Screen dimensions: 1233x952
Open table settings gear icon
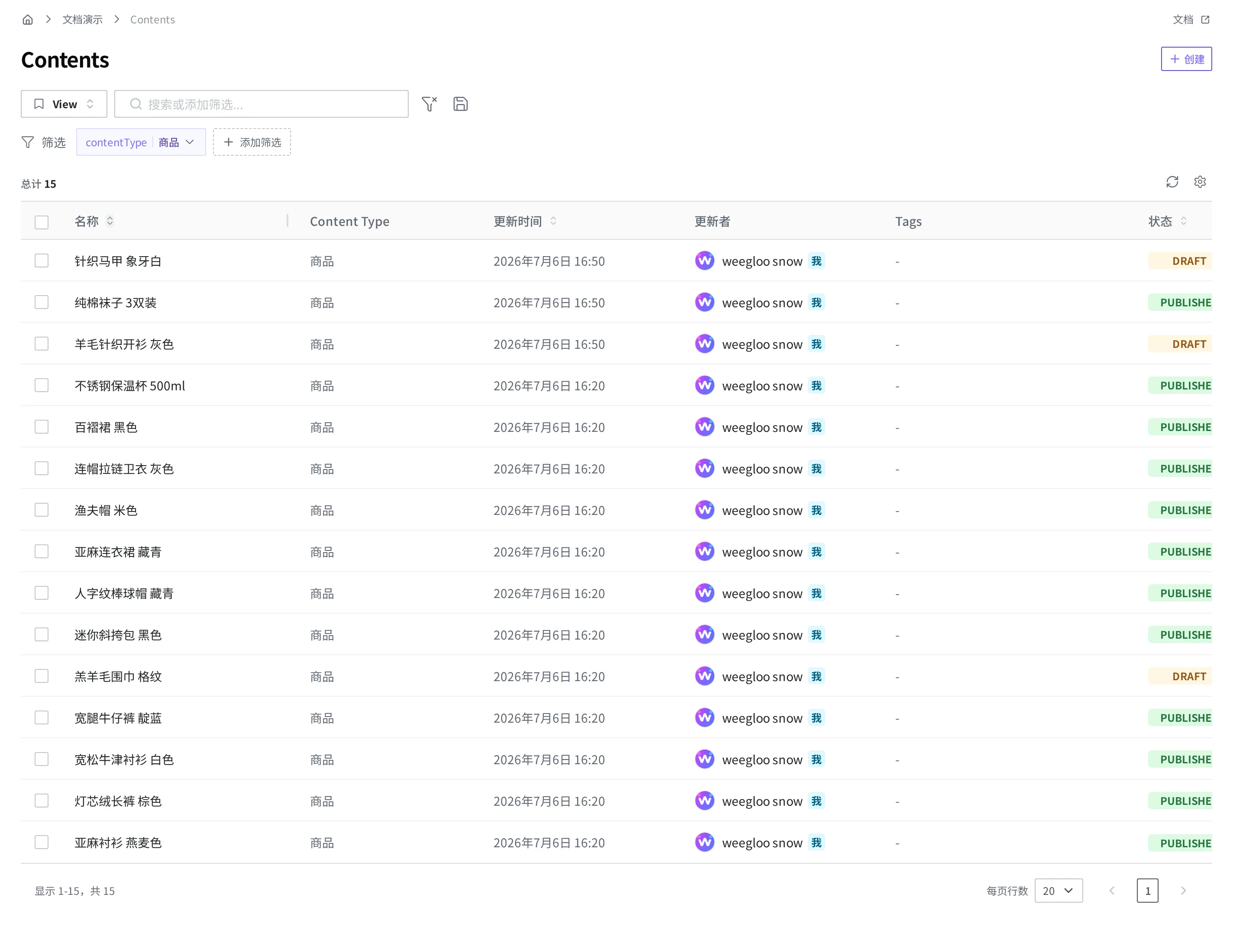pos(1200,182)
